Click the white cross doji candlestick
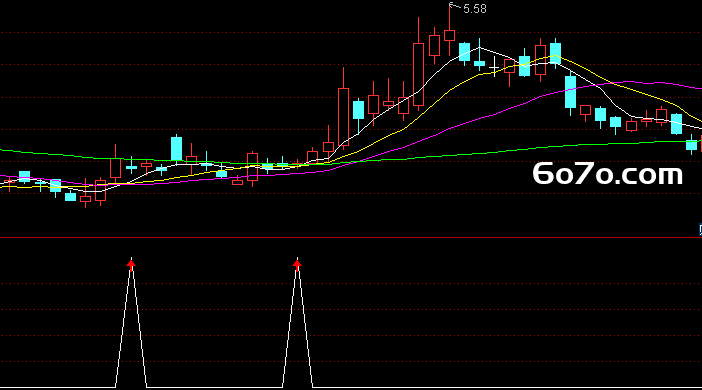 pyautogui.click(x=494, y=67)
